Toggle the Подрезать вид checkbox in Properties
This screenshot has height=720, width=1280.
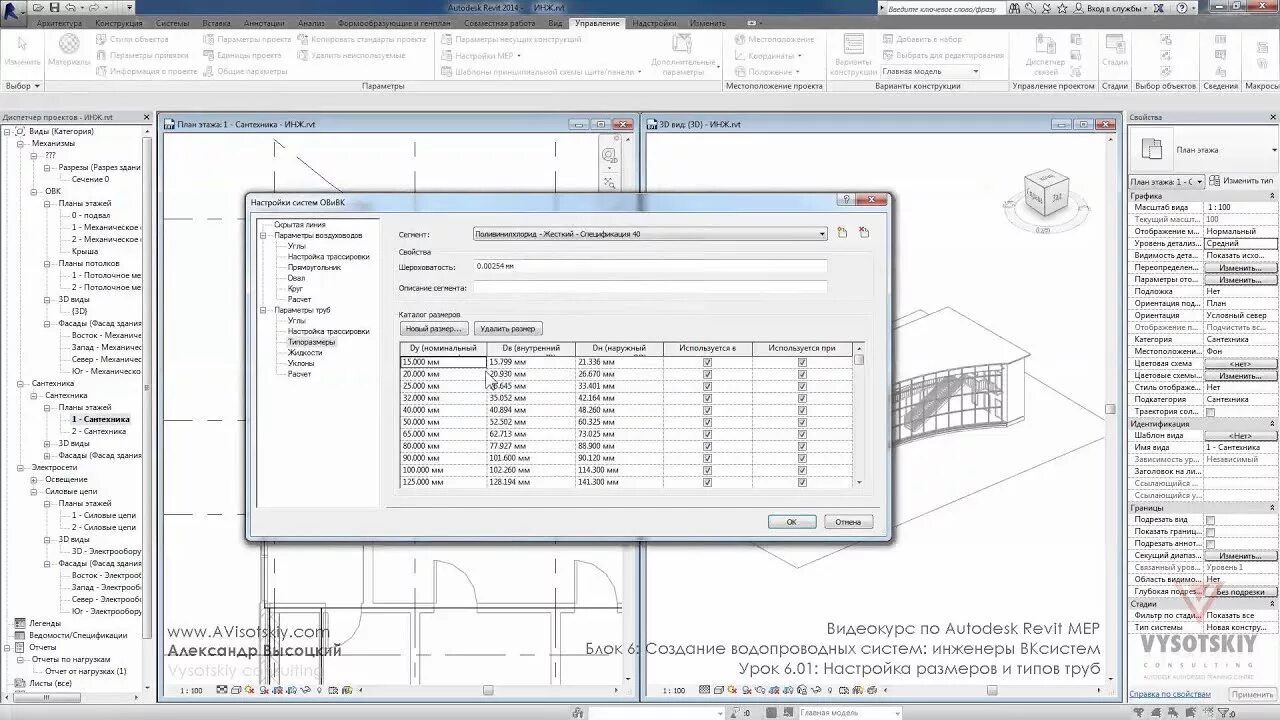pos(1210,520)
